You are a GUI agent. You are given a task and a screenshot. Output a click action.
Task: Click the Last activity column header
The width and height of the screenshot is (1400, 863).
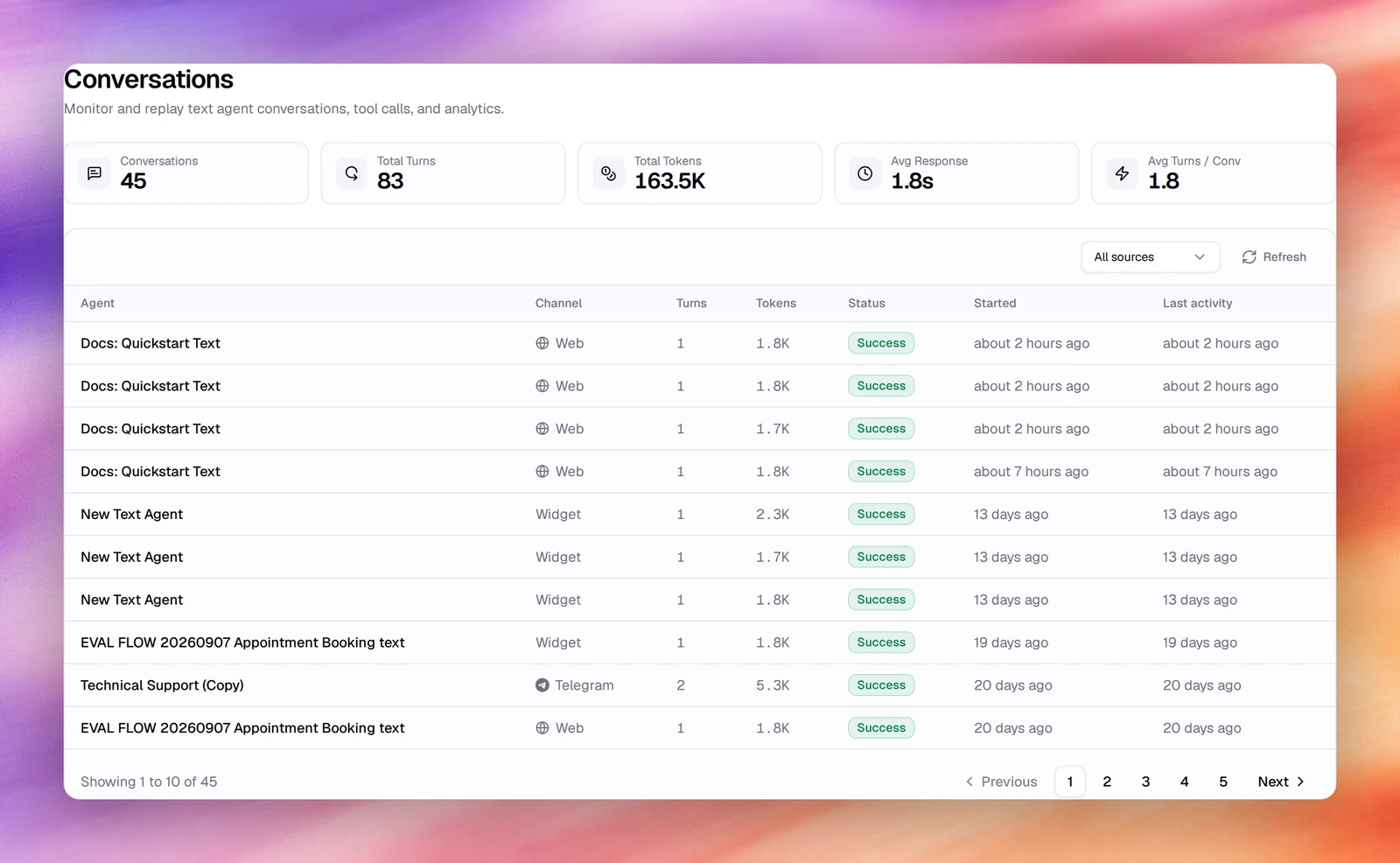[1197, 304]
